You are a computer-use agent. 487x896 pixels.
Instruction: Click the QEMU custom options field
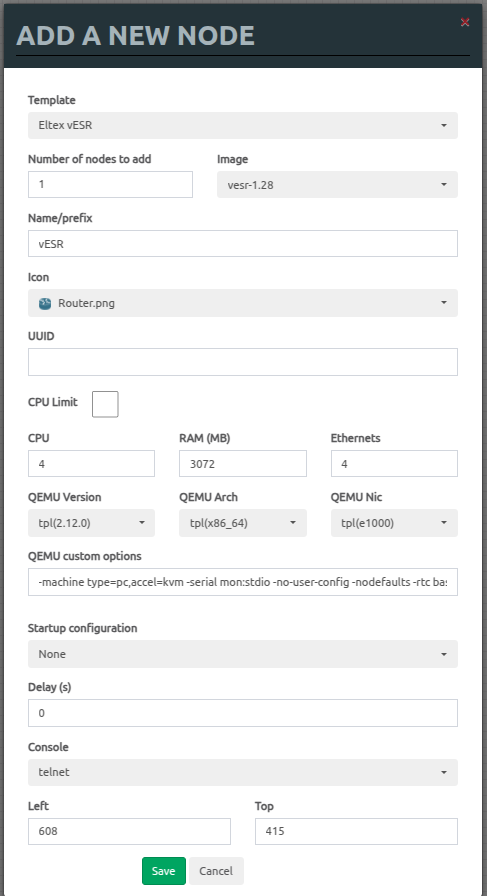(x=243, y=582)
